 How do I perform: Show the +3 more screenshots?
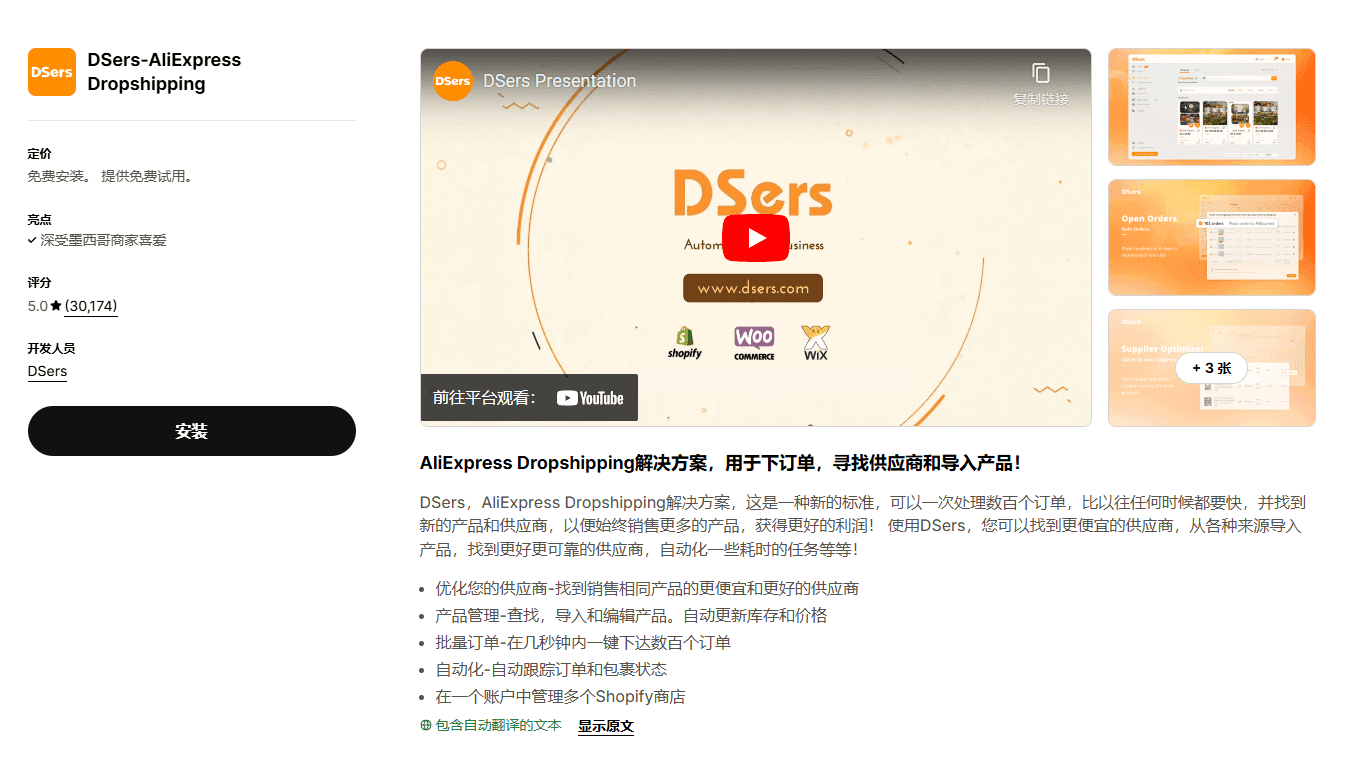click(x=1211, y=368)
